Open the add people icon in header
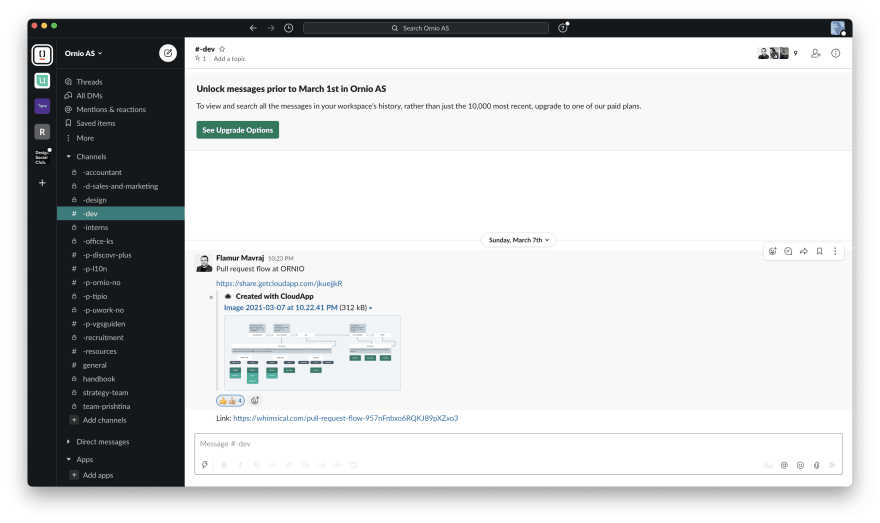The image size is (880, 523). click(815, 53)
